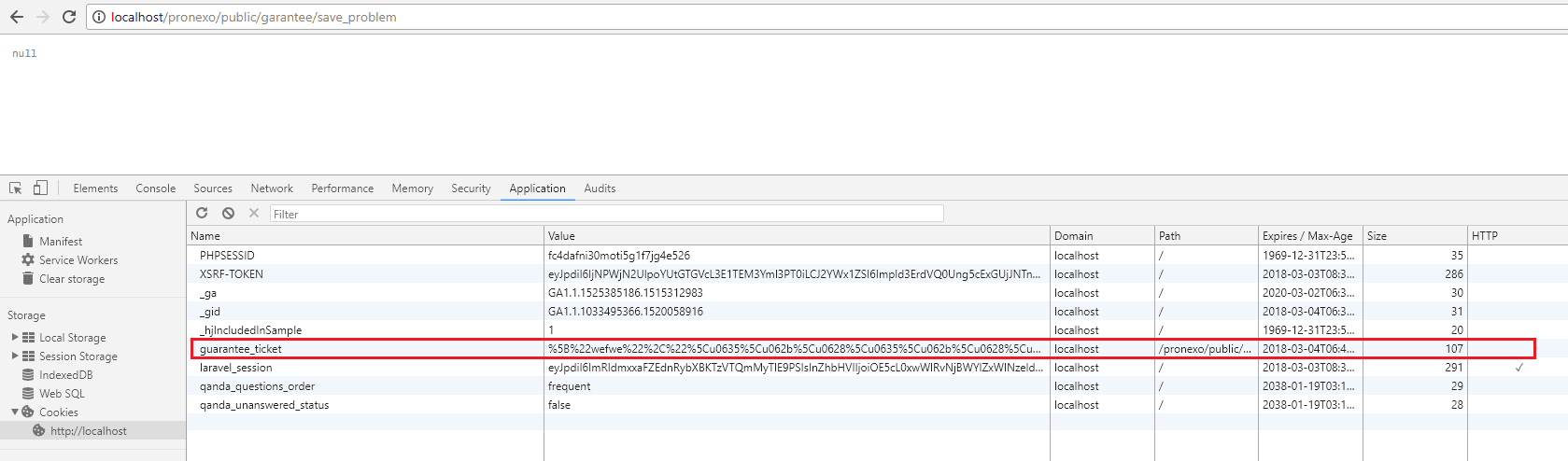Select the laravel_session cookie row
This screenshot has height=461, width=1568.
pos(878,367)
